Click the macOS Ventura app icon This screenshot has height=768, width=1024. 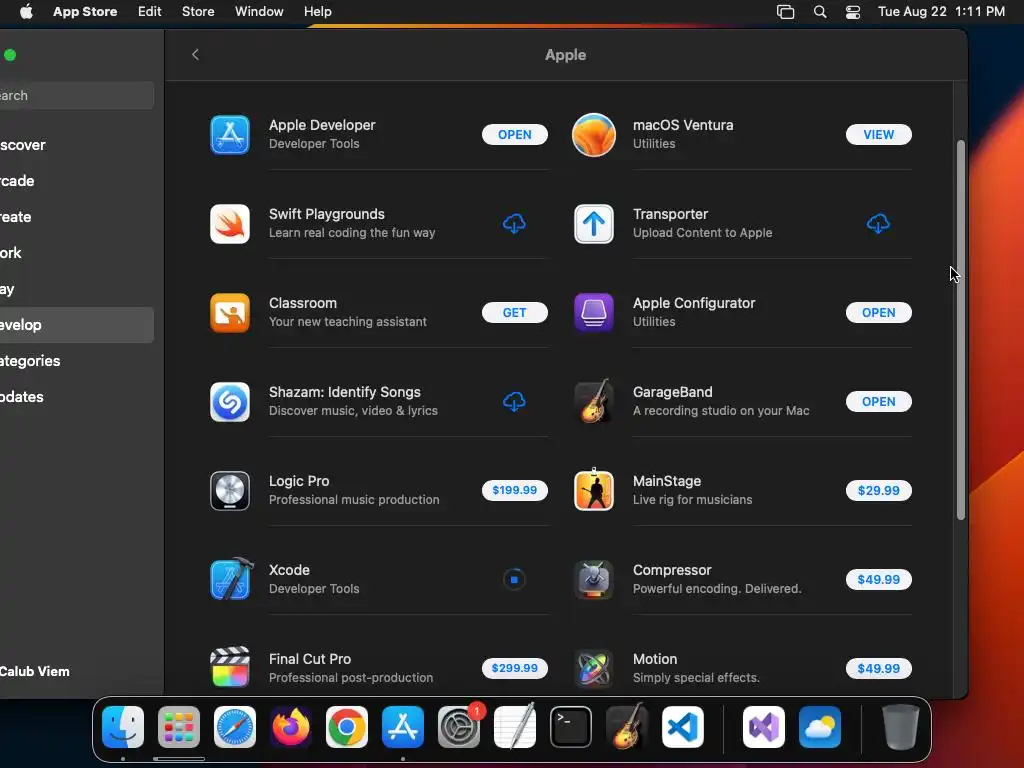594,135
